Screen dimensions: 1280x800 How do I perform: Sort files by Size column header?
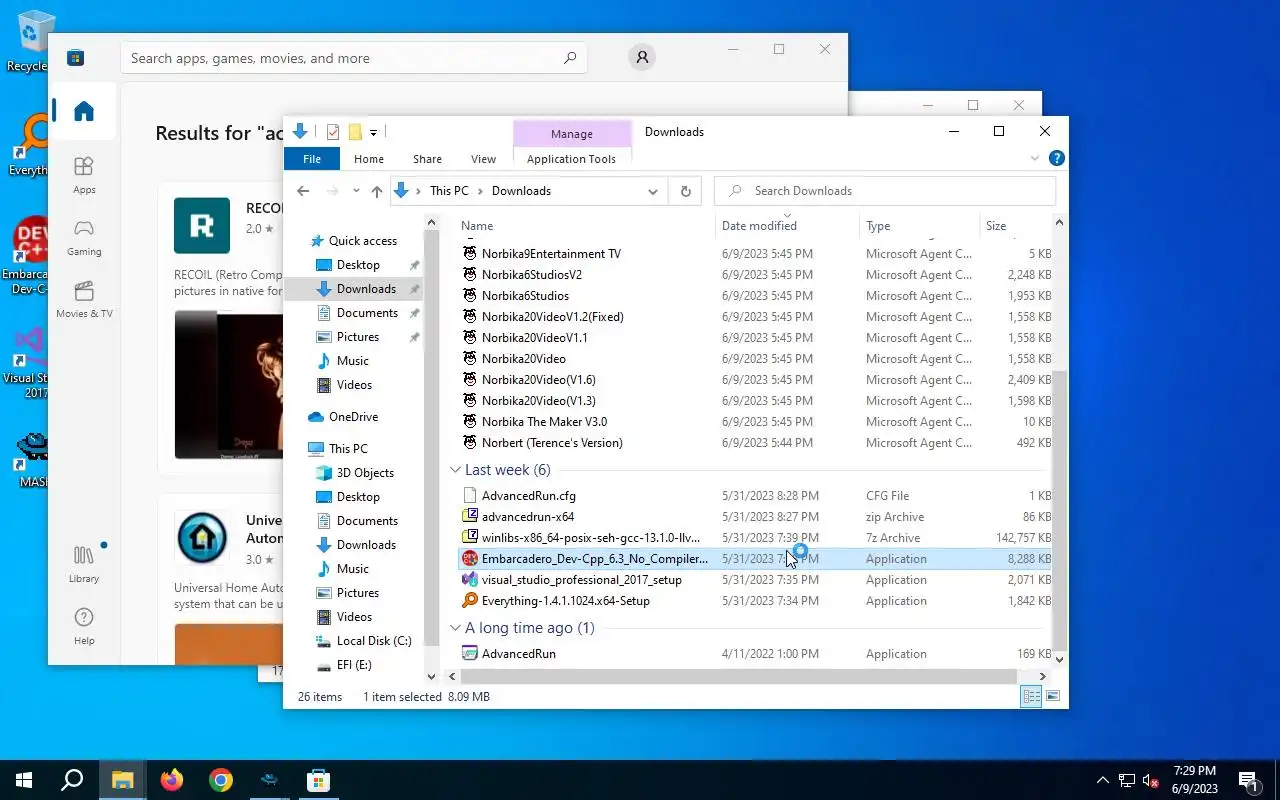[1015, 226]
